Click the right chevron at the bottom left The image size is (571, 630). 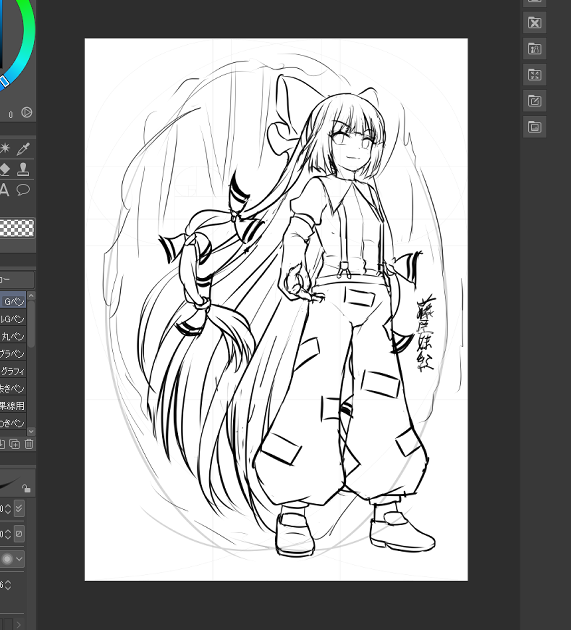19,625
